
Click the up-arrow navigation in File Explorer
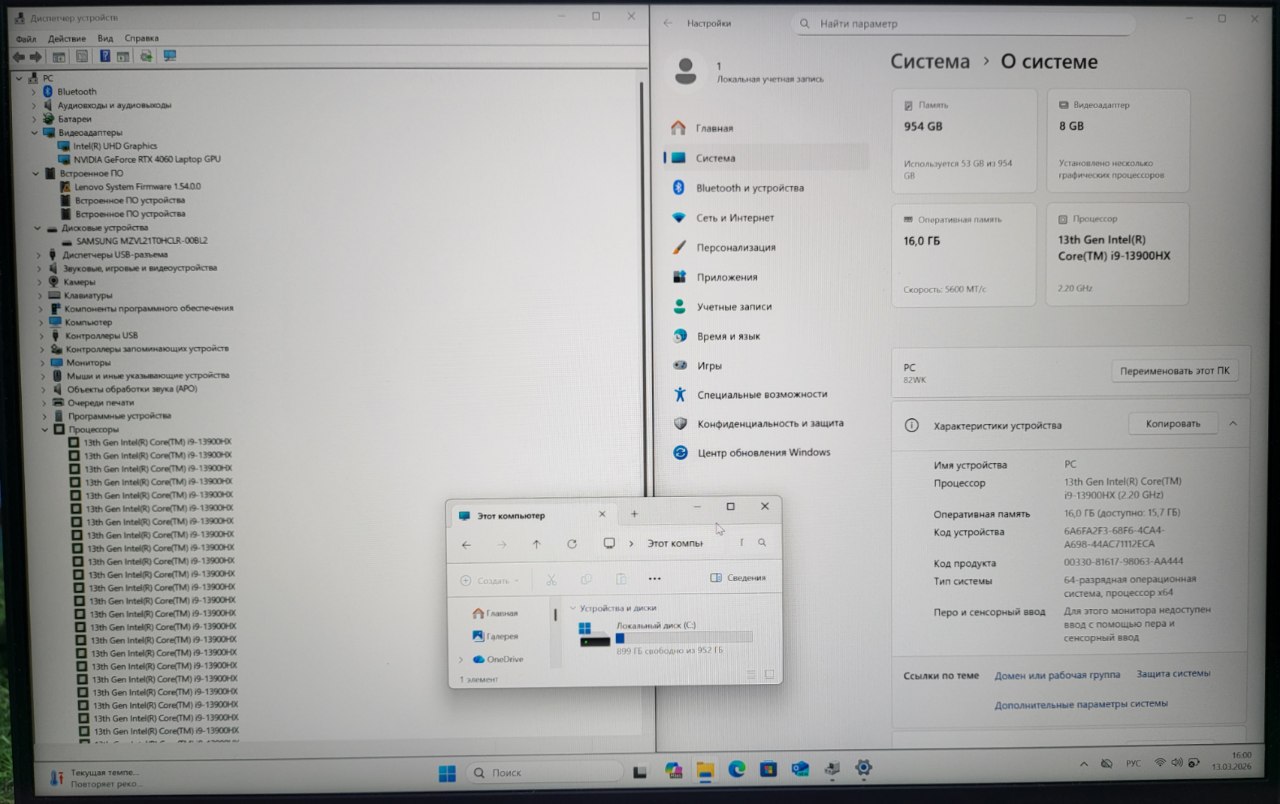coord(537,544)
